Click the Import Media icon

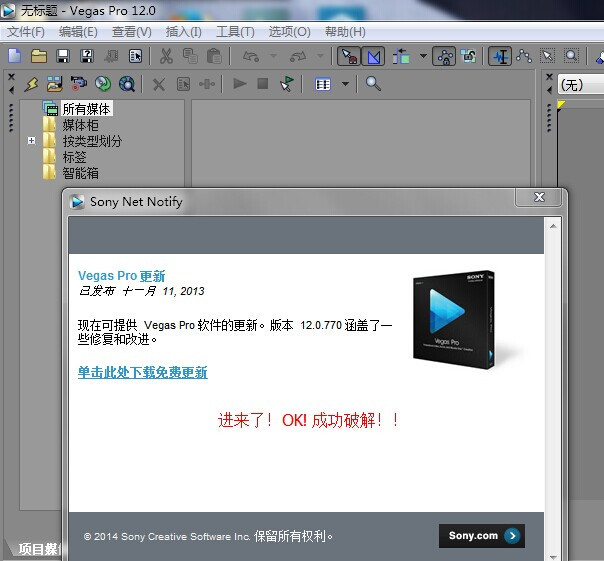55,84
